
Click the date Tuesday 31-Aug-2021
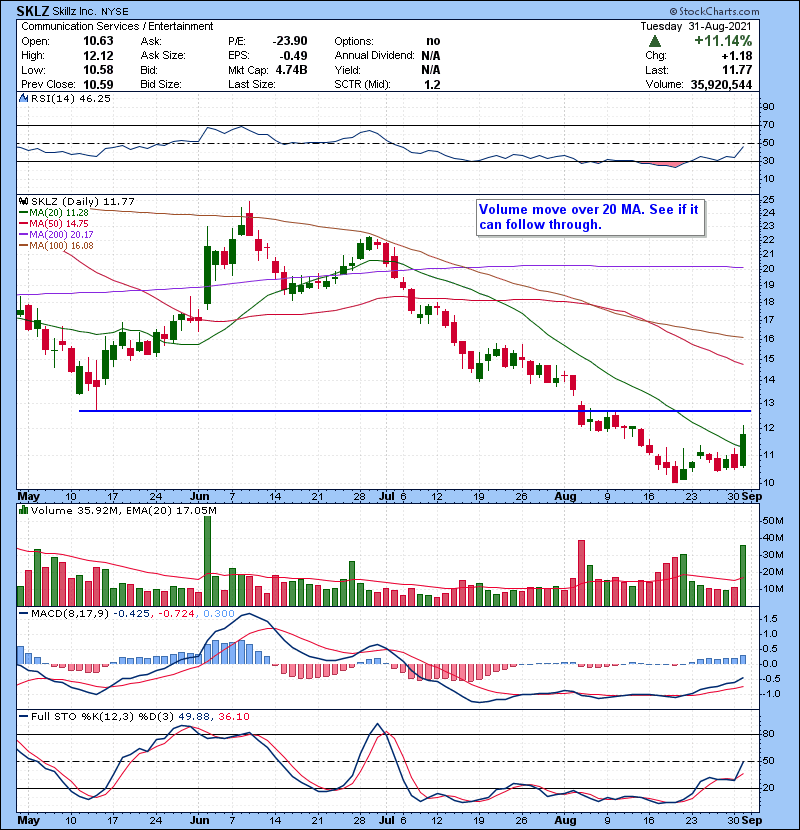coord(696,26)
